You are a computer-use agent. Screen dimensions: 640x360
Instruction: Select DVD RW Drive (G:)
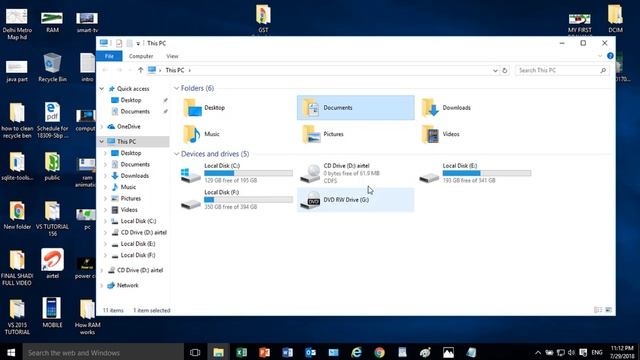click(356, 200)
